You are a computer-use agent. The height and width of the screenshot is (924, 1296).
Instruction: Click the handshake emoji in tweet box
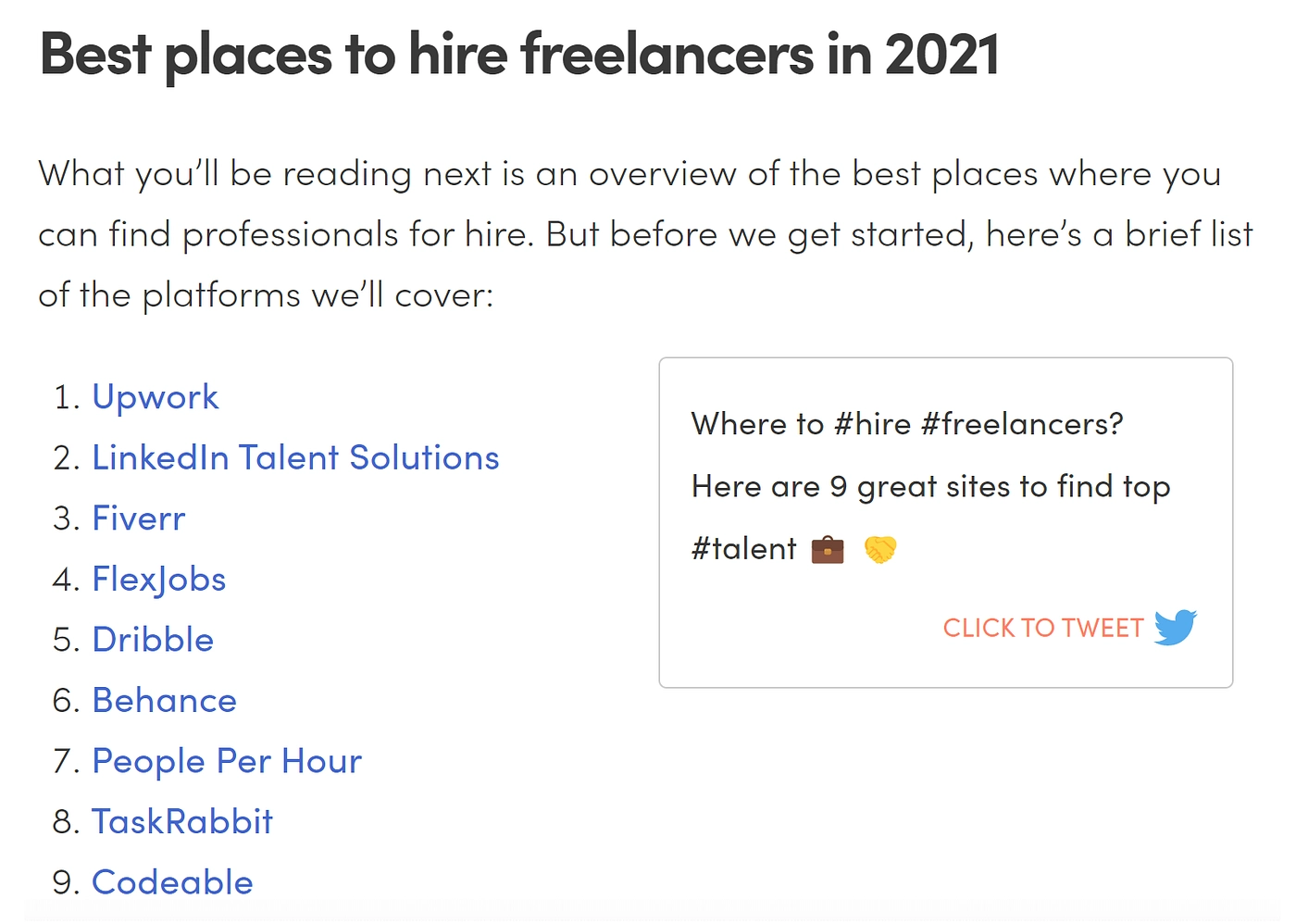tap(880, 550)
